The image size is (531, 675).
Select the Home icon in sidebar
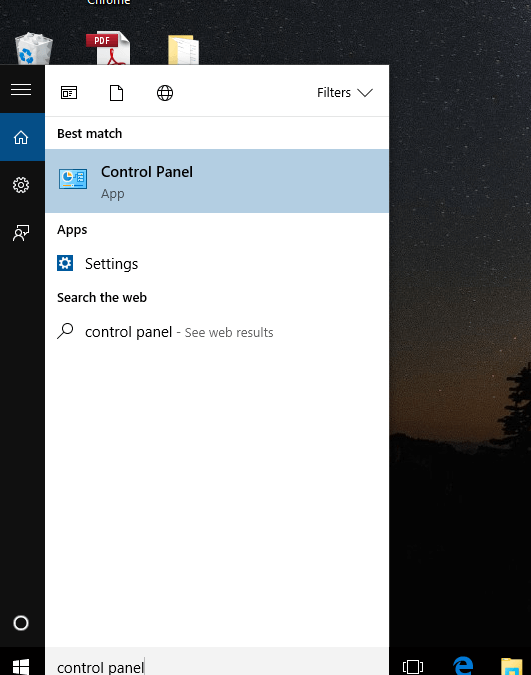tap(21, 137)
